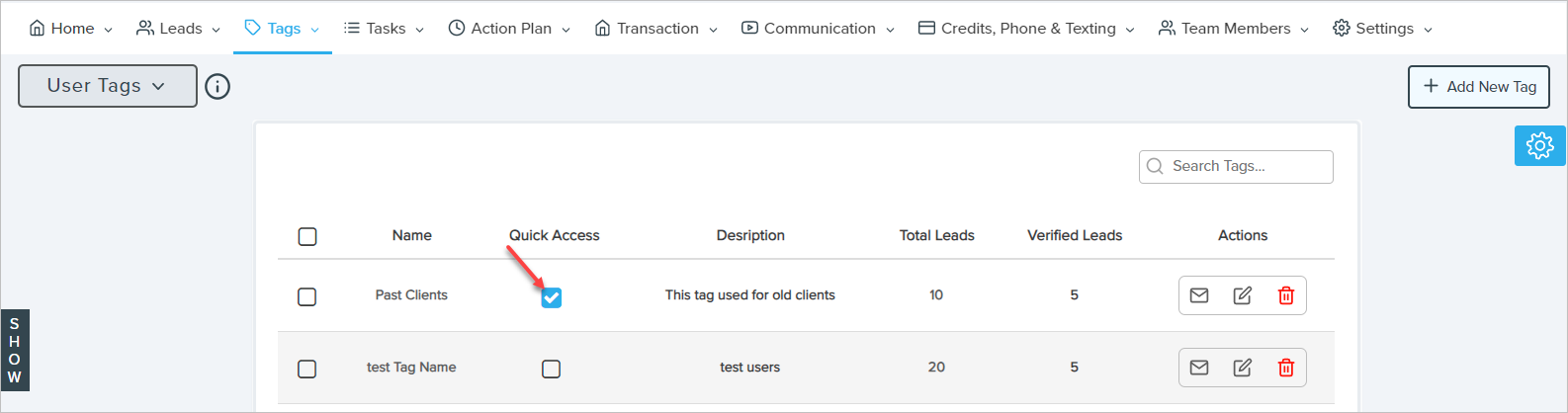Screen dimensions: 1568x413
Task: Enable Quick Access for test Tag Name
Action: [552, 369]
